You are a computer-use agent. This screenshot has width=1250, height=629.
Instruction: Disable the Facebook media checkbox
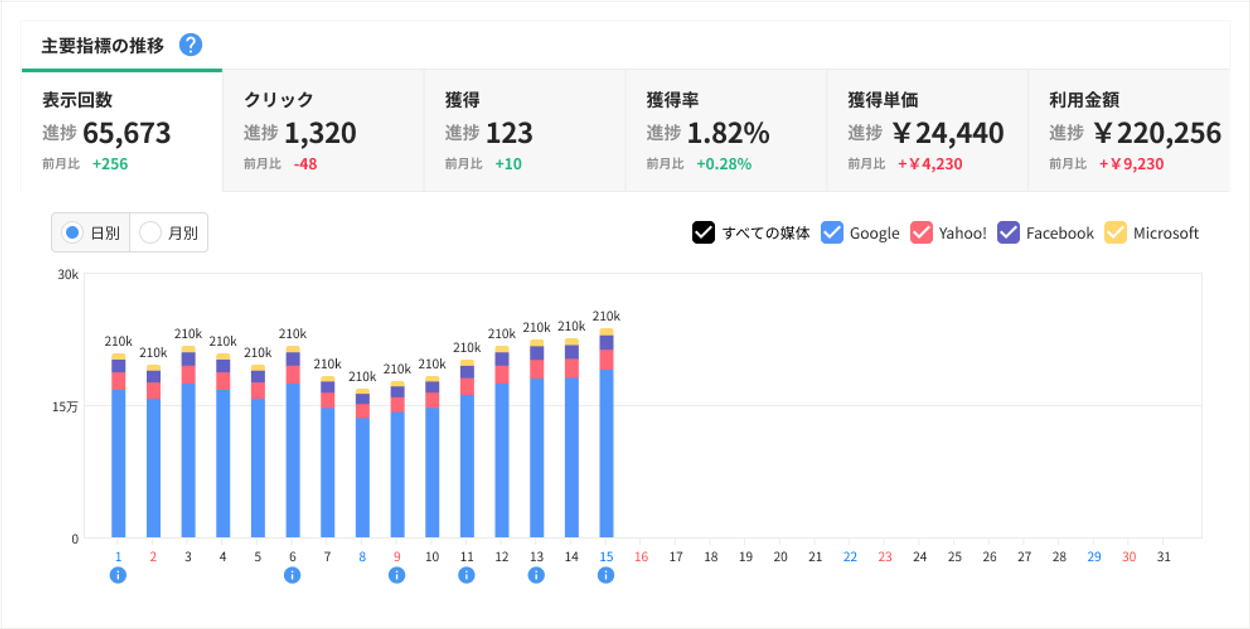(x=1009, y=233)
